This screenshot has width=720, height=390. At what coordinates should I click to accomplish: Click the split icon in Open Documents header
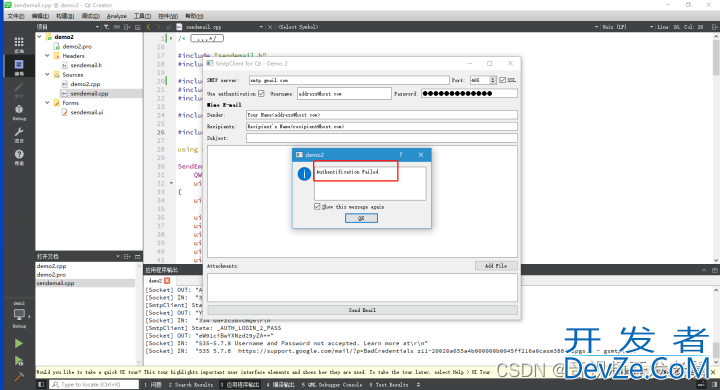[x=127, y=256]
